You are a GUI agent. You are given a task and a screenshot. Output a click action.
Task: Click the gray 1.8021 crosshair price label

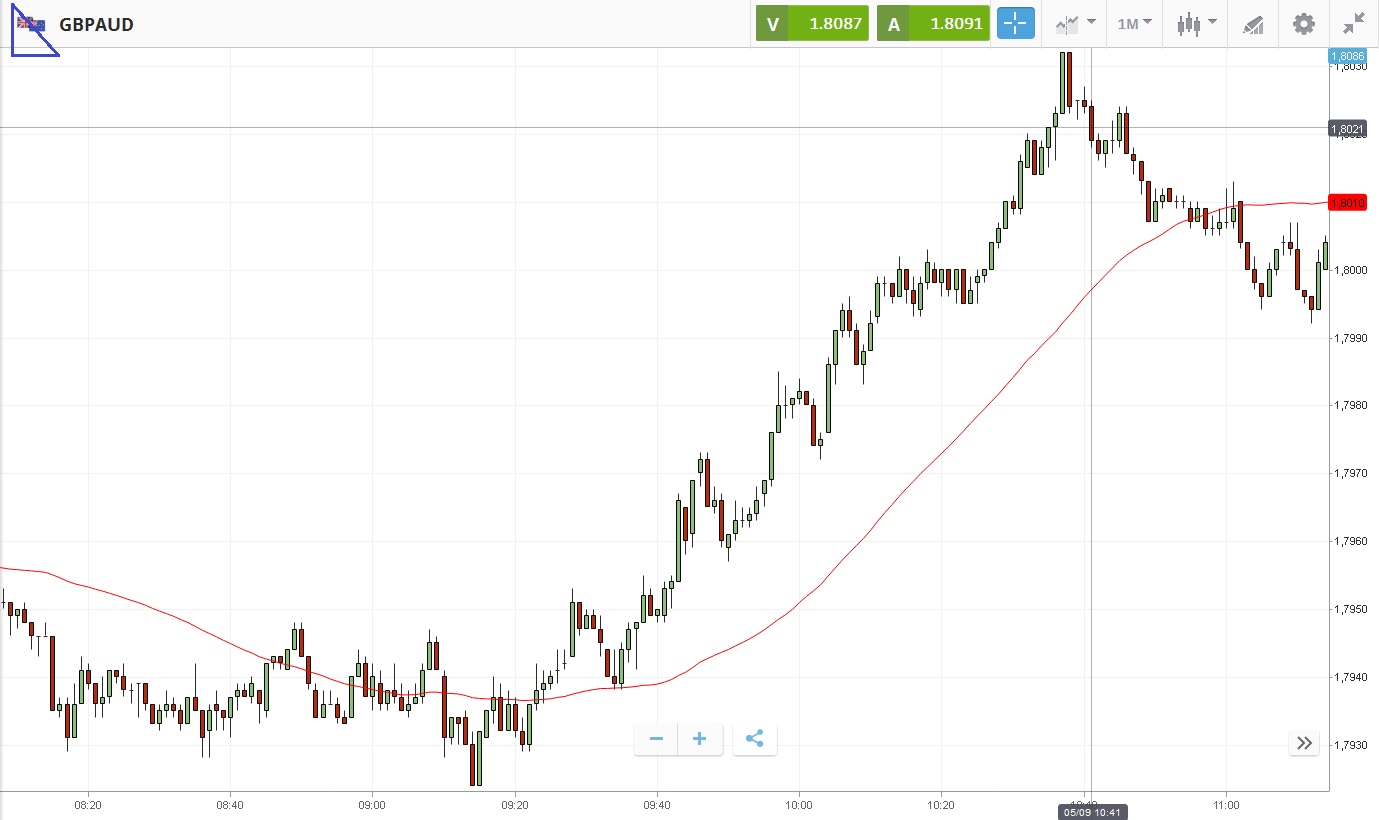[1347, 129]
